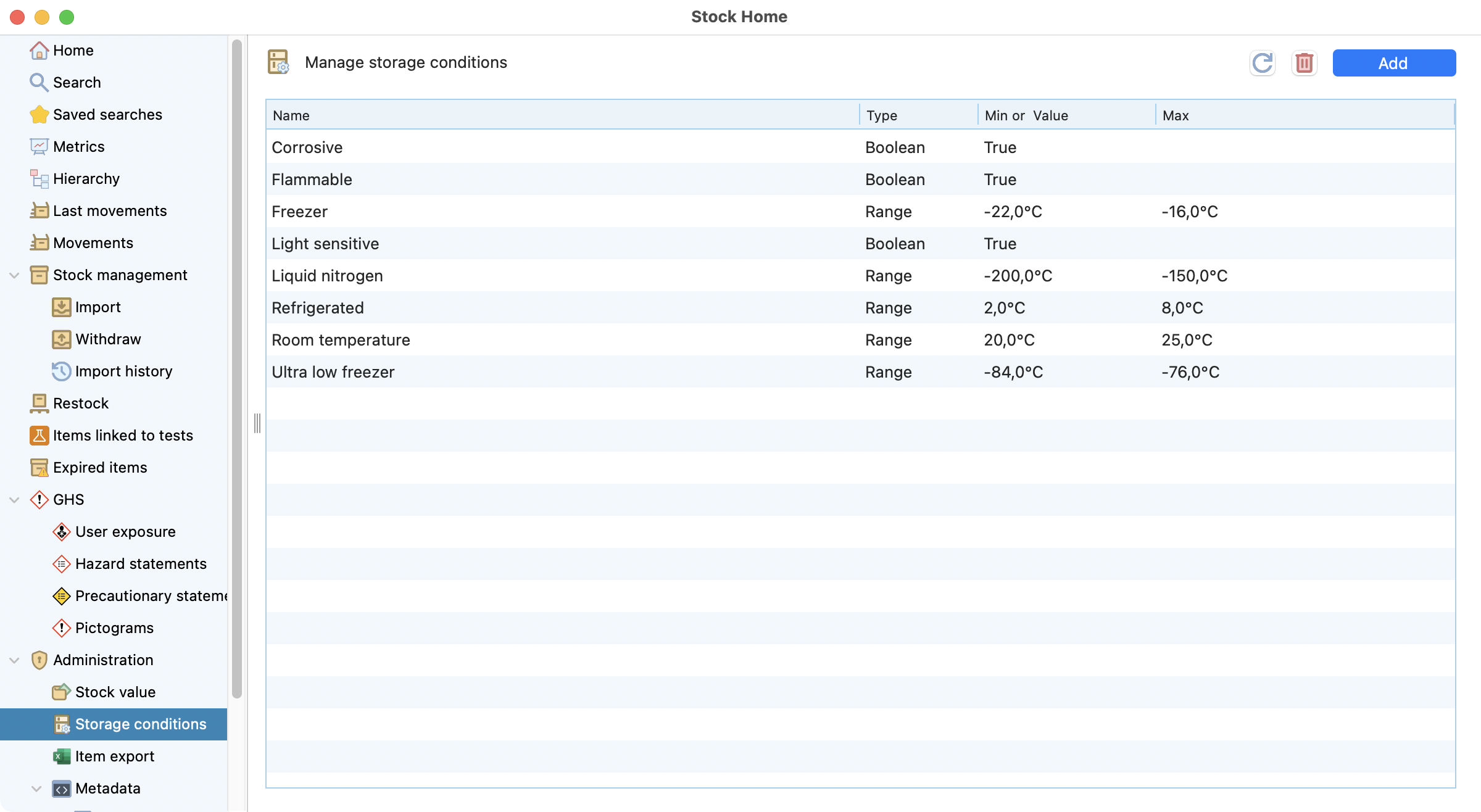Click the refresh icon in the header
The image size is (1481, 812).
click(1262, 63)
